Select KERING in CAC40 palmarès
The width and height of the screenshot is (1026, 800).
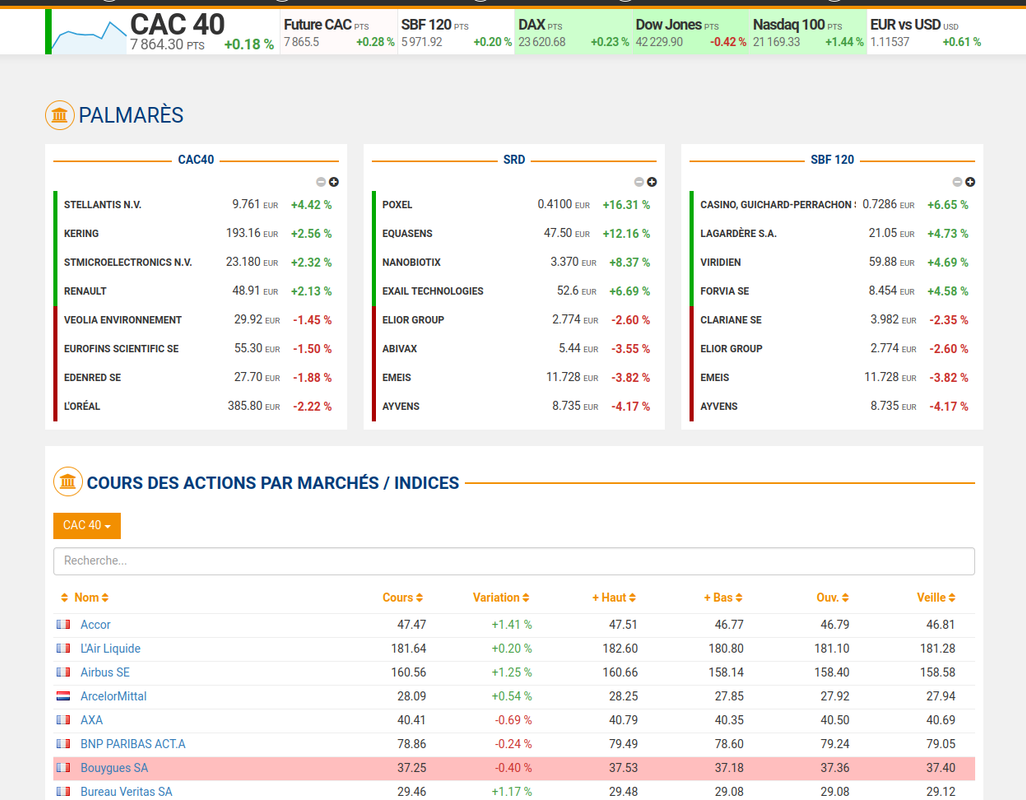pyautogui.click(x=81, y=234)
